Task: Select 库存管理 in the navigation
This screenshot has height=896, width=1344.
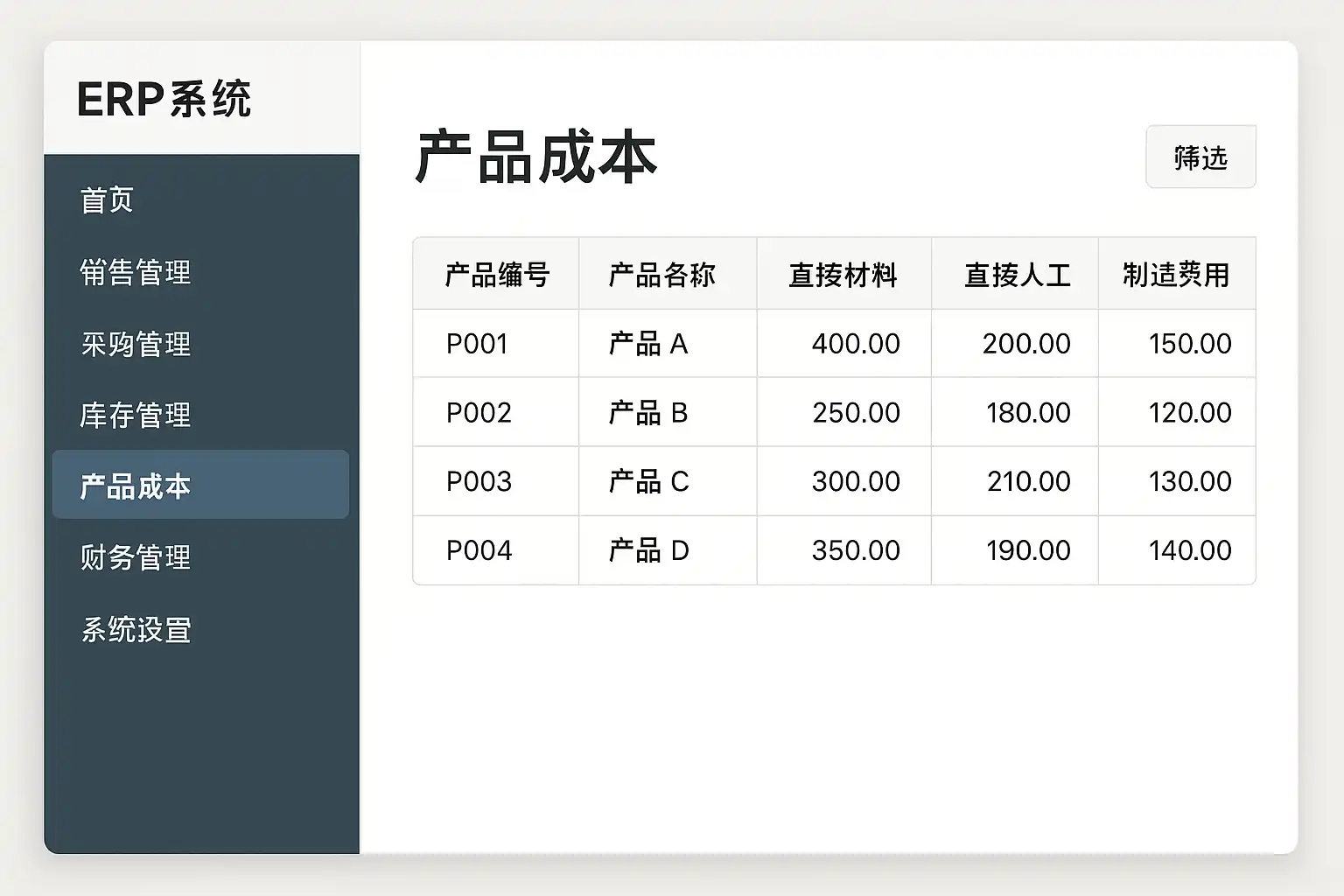Action: 136,415
